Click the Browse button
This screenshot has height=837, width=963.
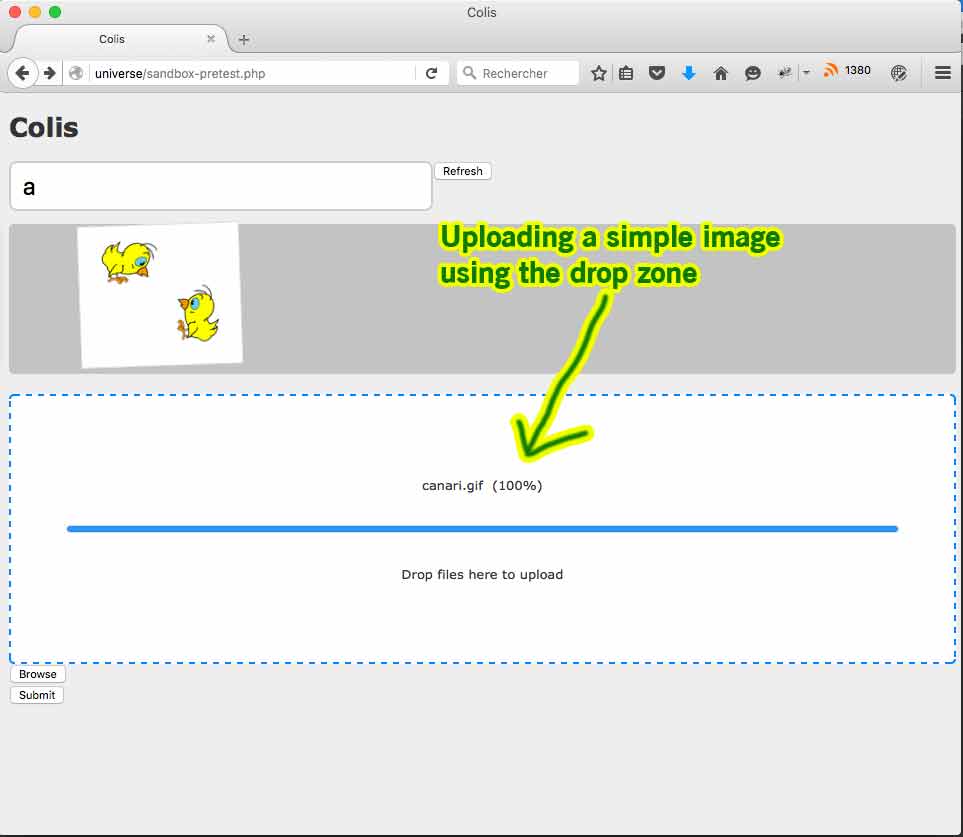(38, 674)
